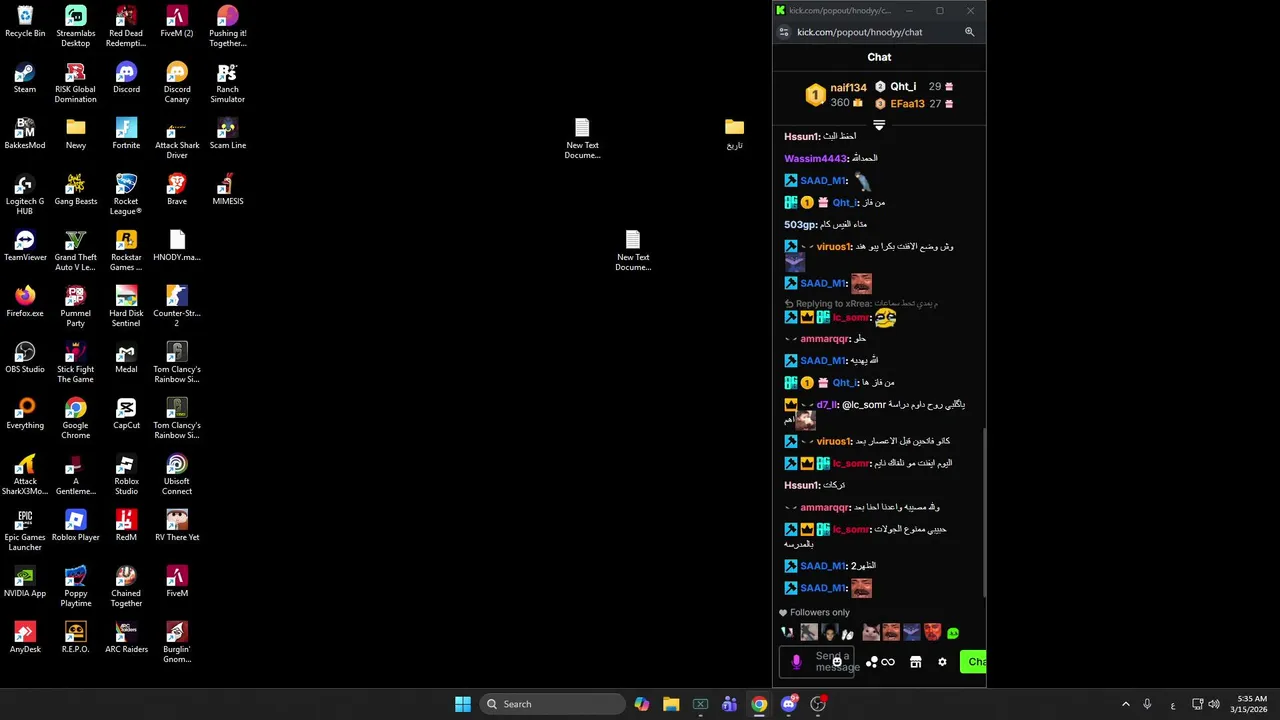1280x720 pixels.
Task: Insert the green Kick smiley emote
Action: [x=953, y=633]
